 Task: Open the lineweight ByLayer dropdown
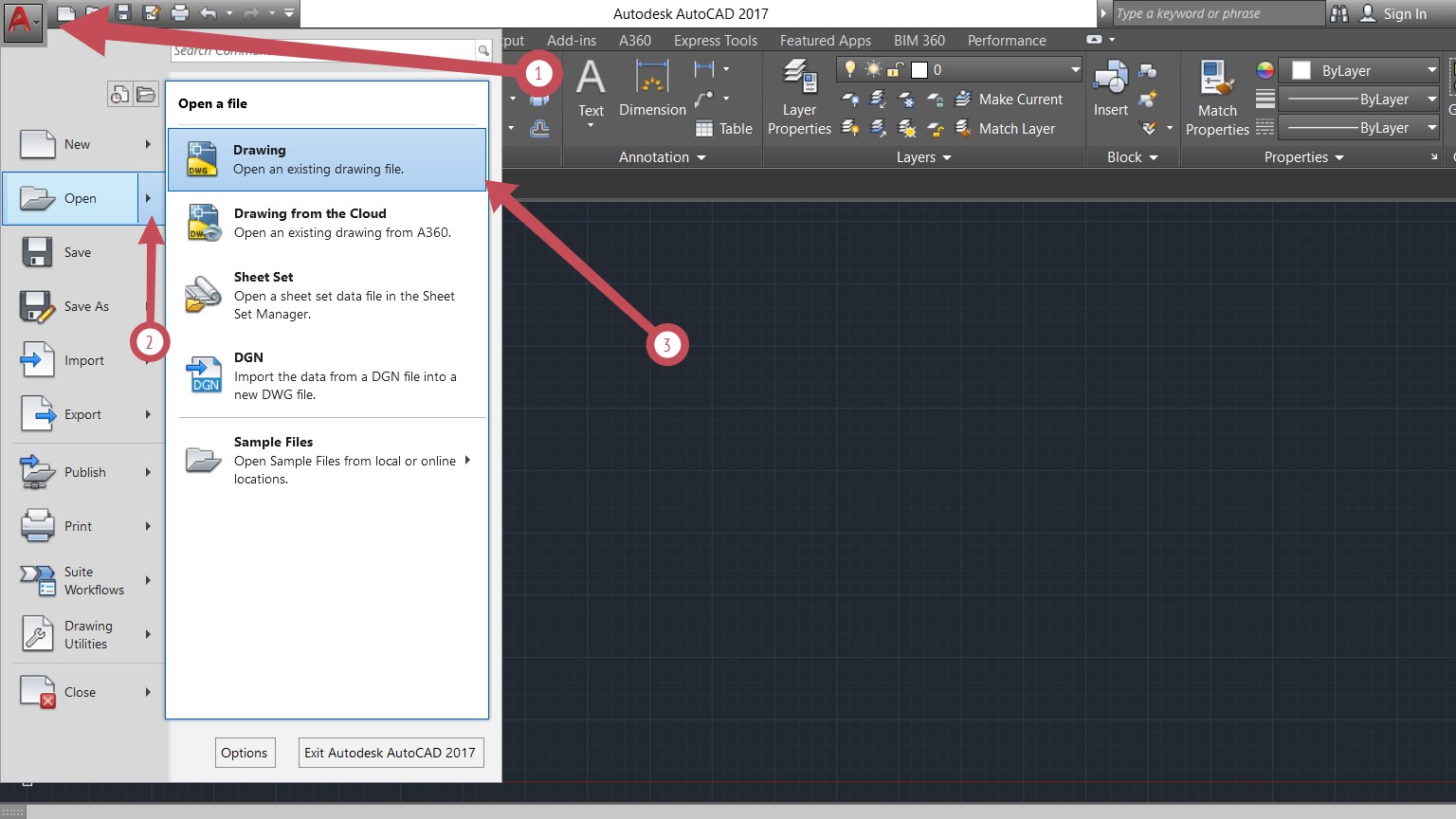point(1360,99)
